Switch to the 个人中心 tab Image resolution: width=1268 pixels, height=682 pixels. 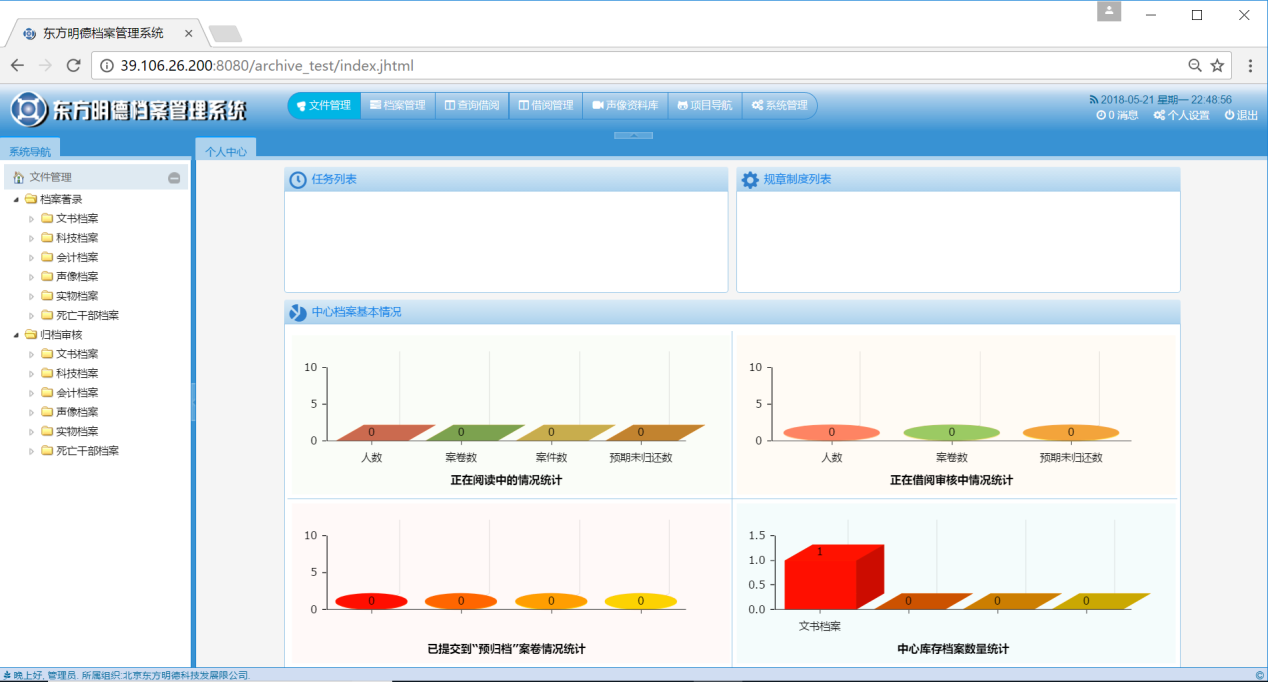tap(226, 152)
